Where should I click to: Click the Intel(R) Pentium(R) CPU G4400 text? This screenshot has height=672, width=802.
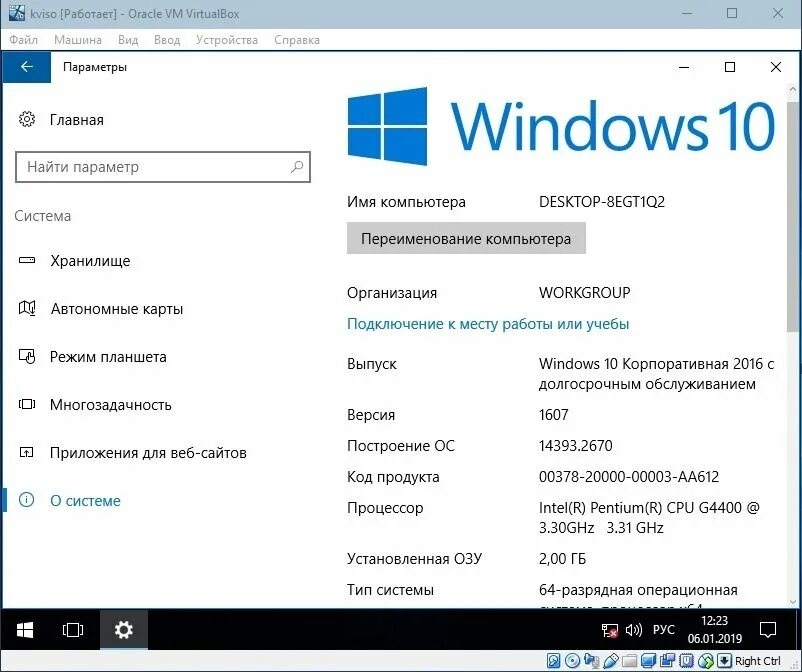coord(649,517)
